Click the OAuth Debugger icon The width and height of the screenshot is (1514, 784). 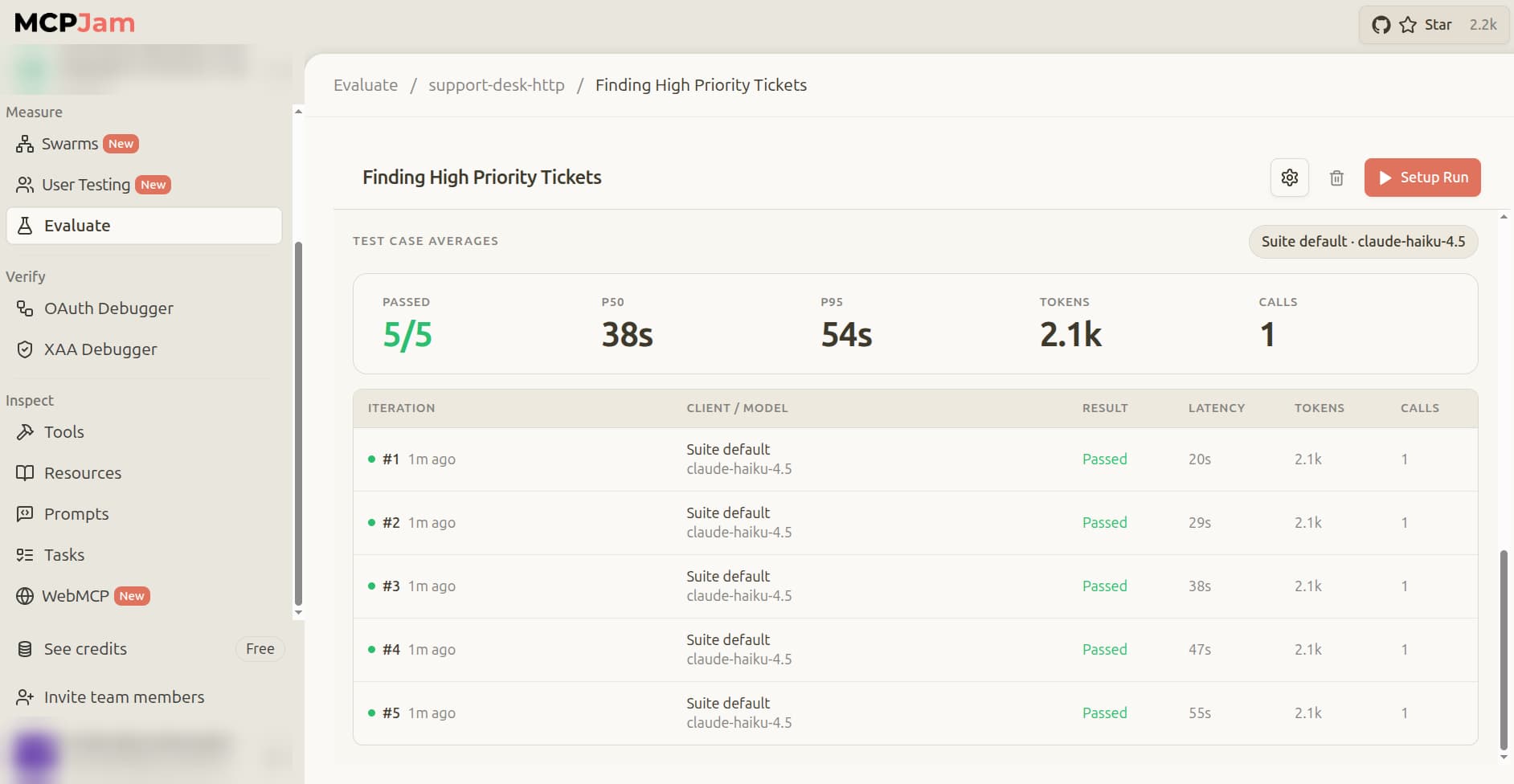pyautogui.click(x=25, y=308)
